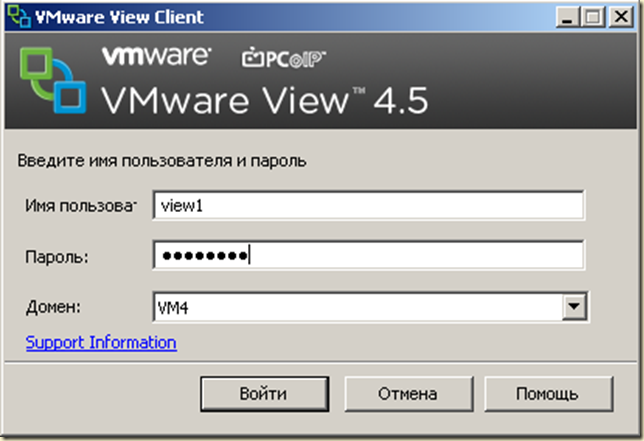Click the Введите имя пользователя и пароль text
Viewport: 644px width, 441px height.
tap(162, 161)
